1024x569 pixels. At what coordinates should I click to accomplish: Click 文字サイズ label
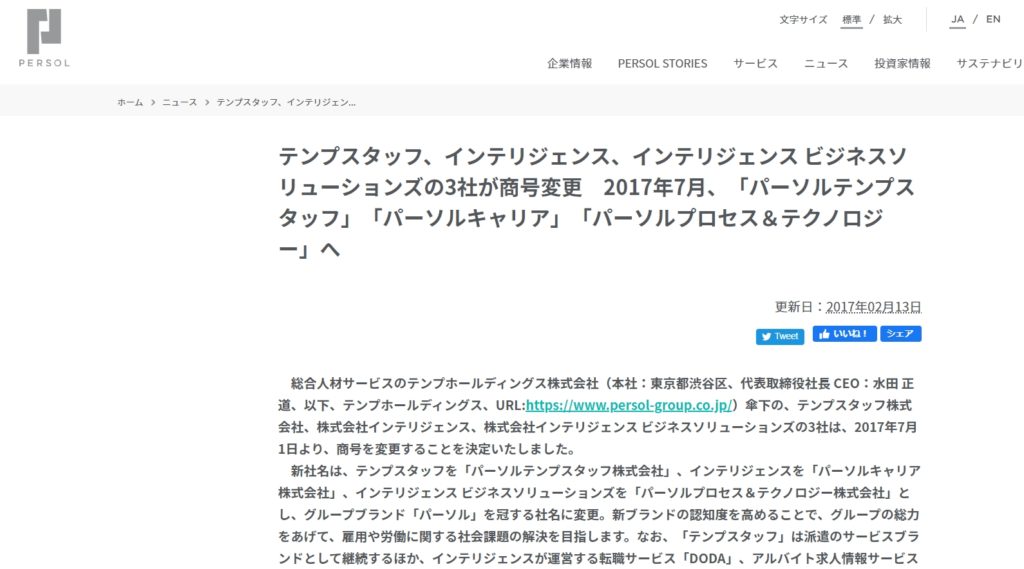[x=803, y=20]
